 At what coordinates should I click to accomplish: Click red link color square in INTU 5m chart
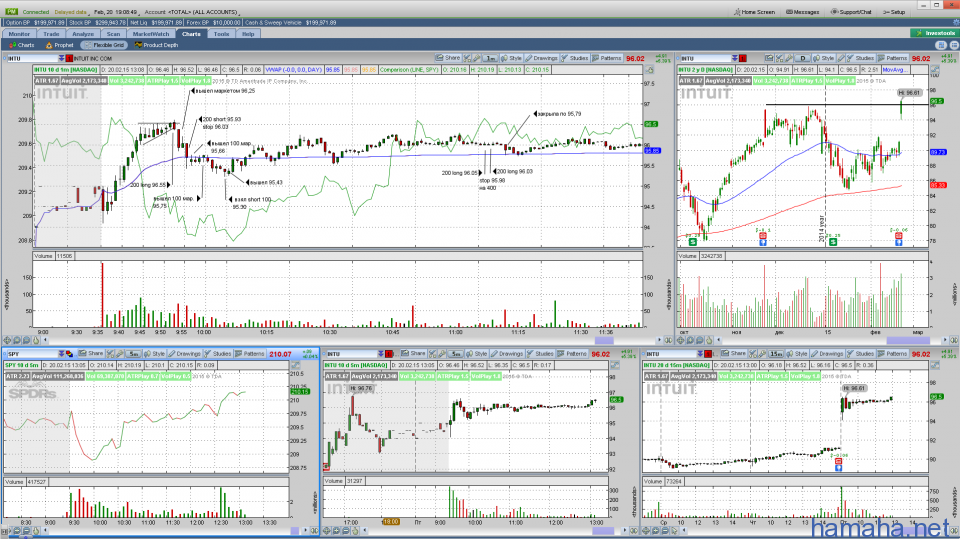click(x=389, y=354)
